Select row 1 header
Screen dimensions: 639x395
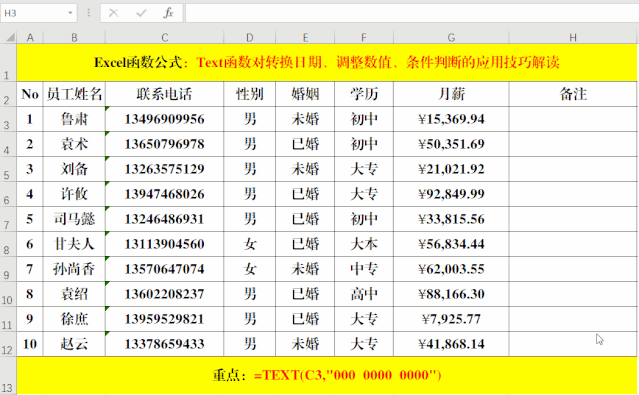(8, 62)
